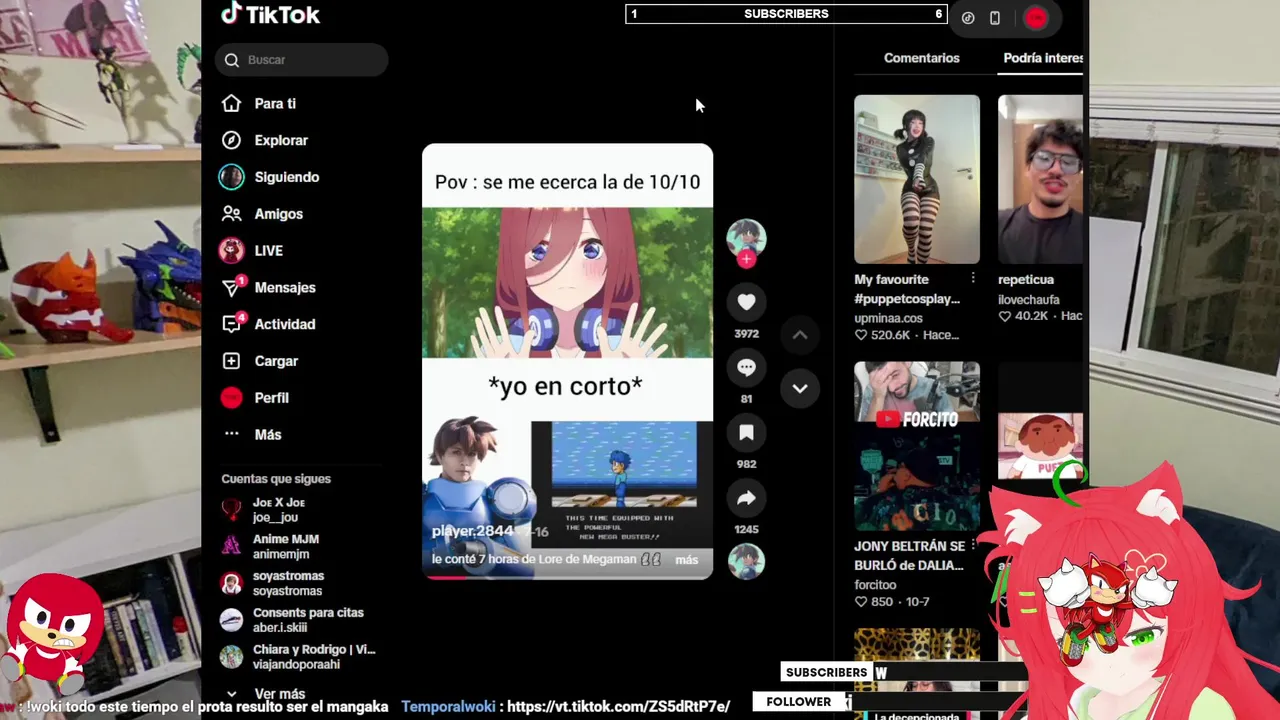Go to the previous video arrow
1280x720 pixels.
tap(800, 335)
